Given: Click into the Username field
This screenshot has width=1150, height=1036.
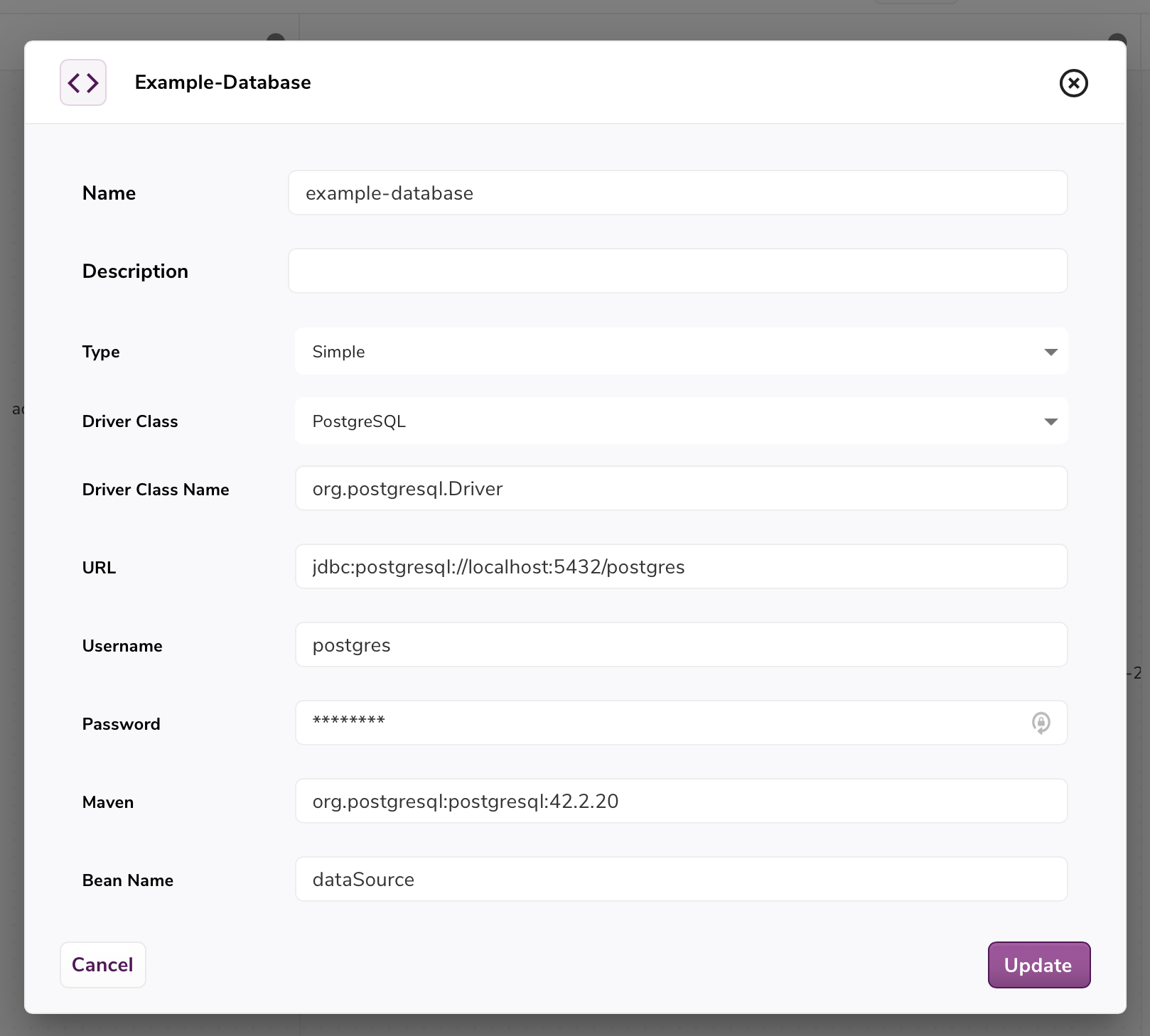Looking at the screenshot, I should pyautogui.click(x=681, y=644).
